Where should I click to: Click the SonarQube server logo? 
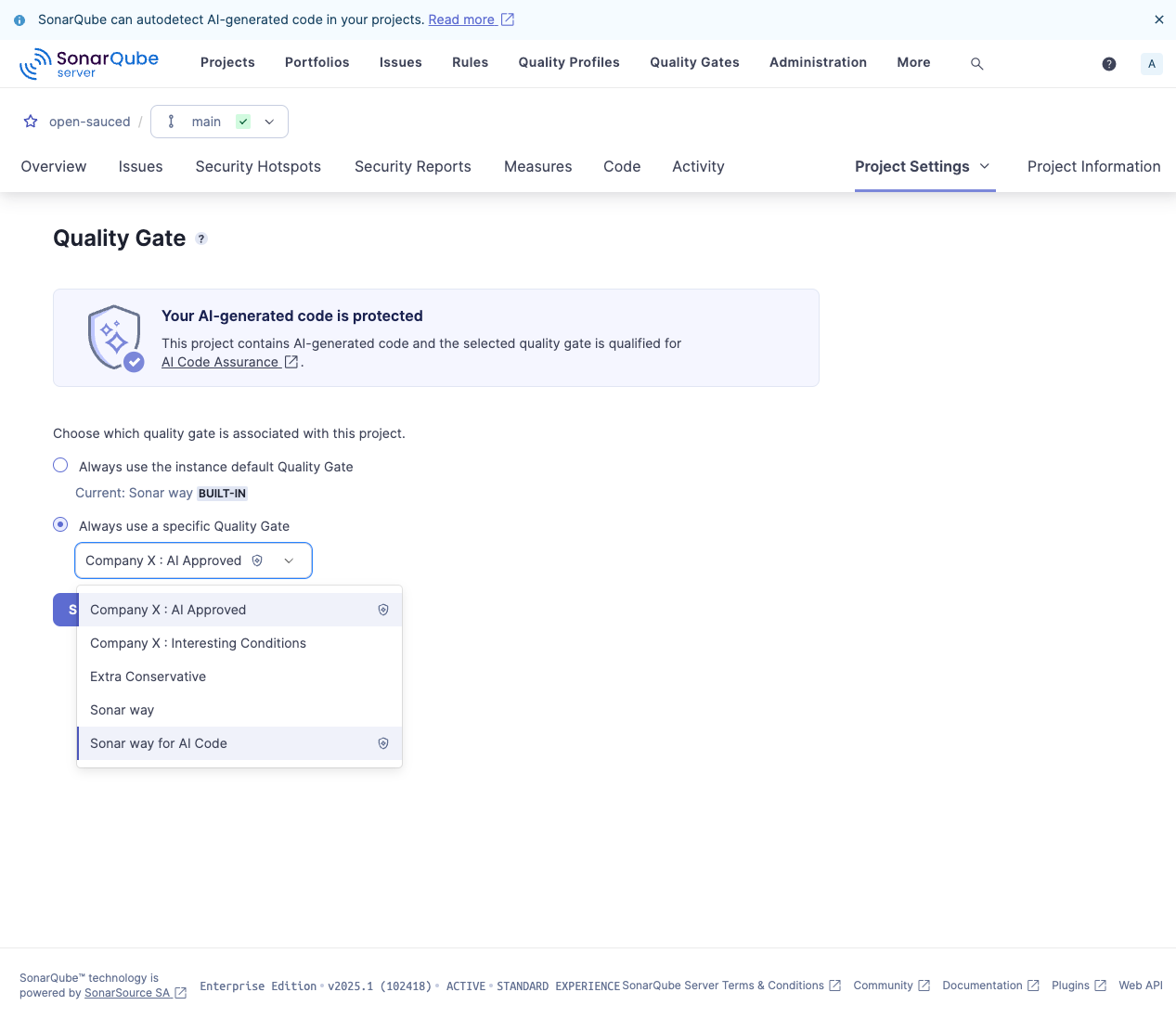88,63
